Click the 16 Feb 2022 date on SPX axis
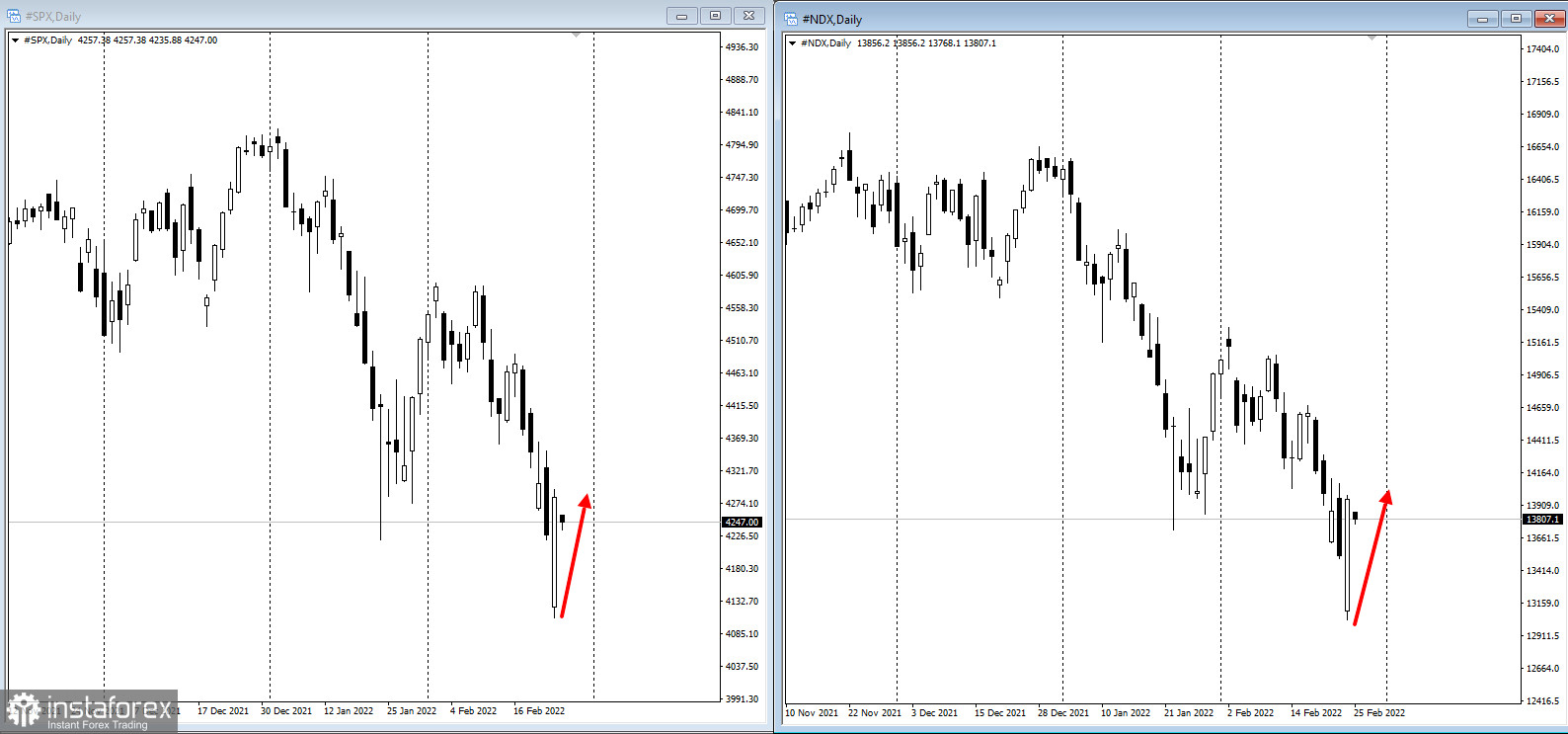1568x734 pixels. (539, 711)
